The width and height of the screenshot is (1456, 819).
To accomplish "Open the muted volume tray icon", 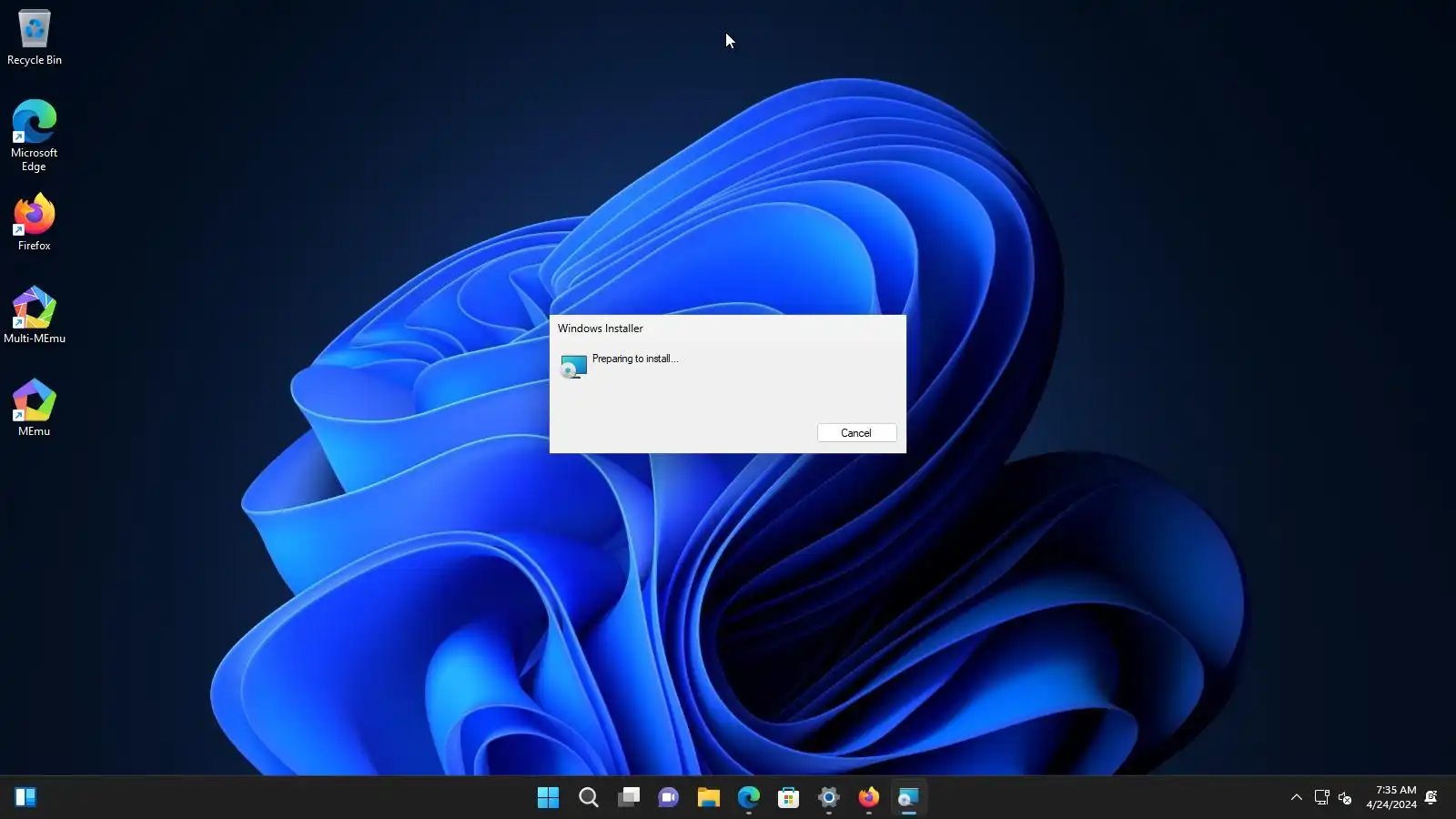I will tap(1346, 798).
